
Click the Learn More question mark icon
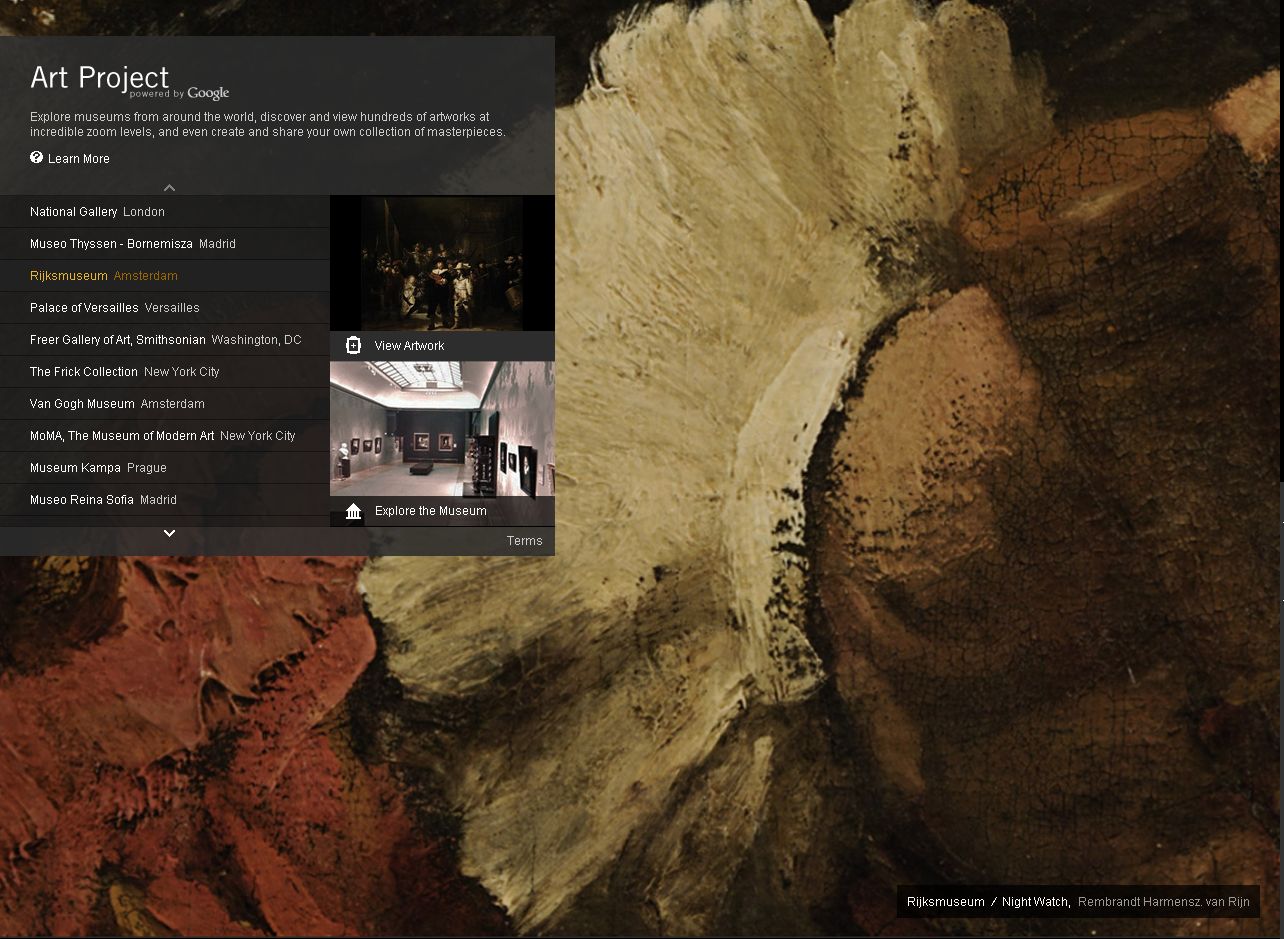click(37, 158)
